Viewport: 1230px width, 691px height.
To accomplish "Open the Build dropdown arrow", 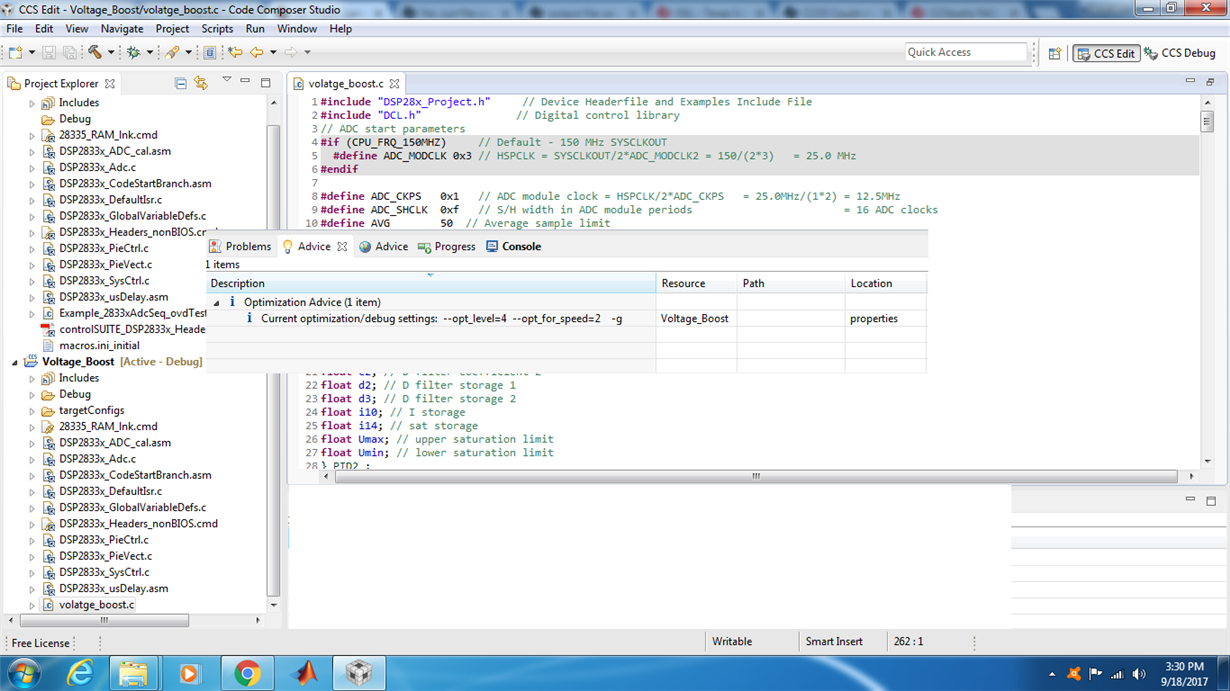I will pyautogui.click(x=111, y=52).
